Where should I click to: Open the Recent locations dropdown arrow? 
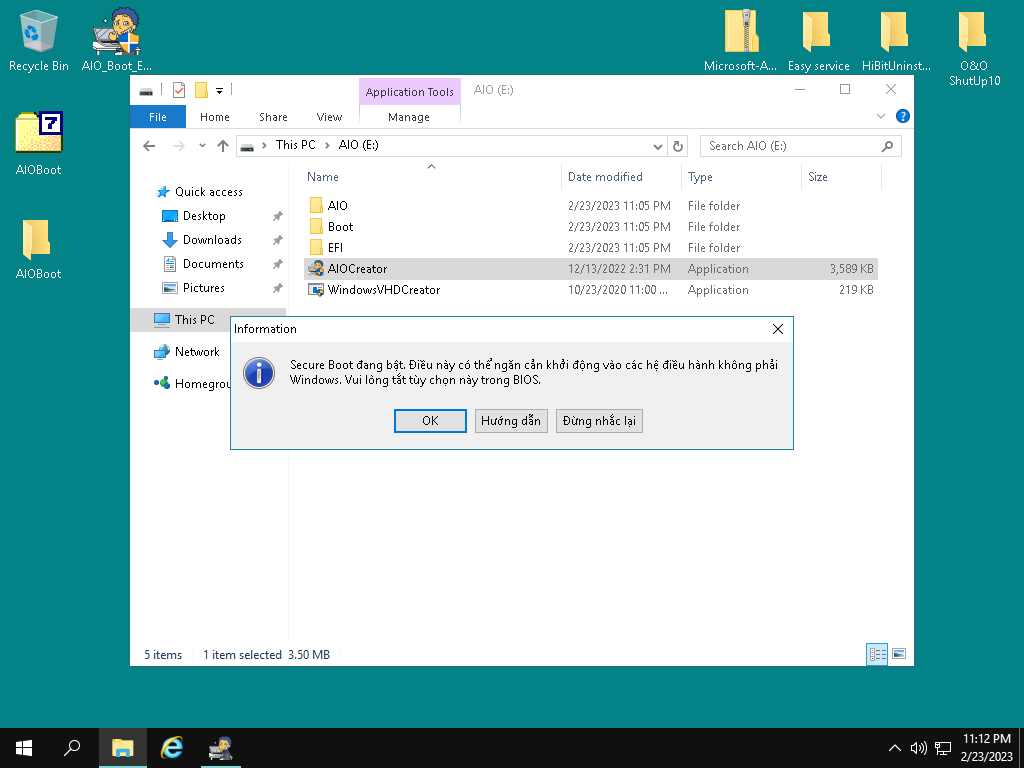click(x=202, y=146)
